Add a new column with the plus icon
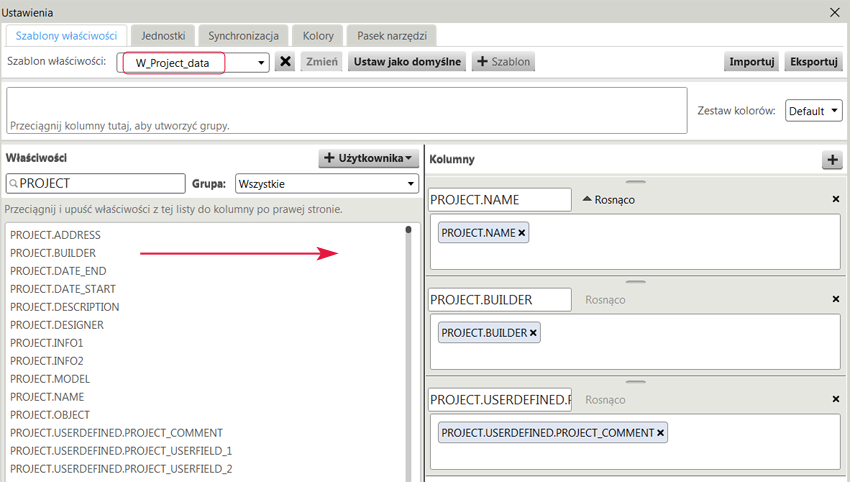850x482 pixels. pyautogui.click(x=832, y=160)
